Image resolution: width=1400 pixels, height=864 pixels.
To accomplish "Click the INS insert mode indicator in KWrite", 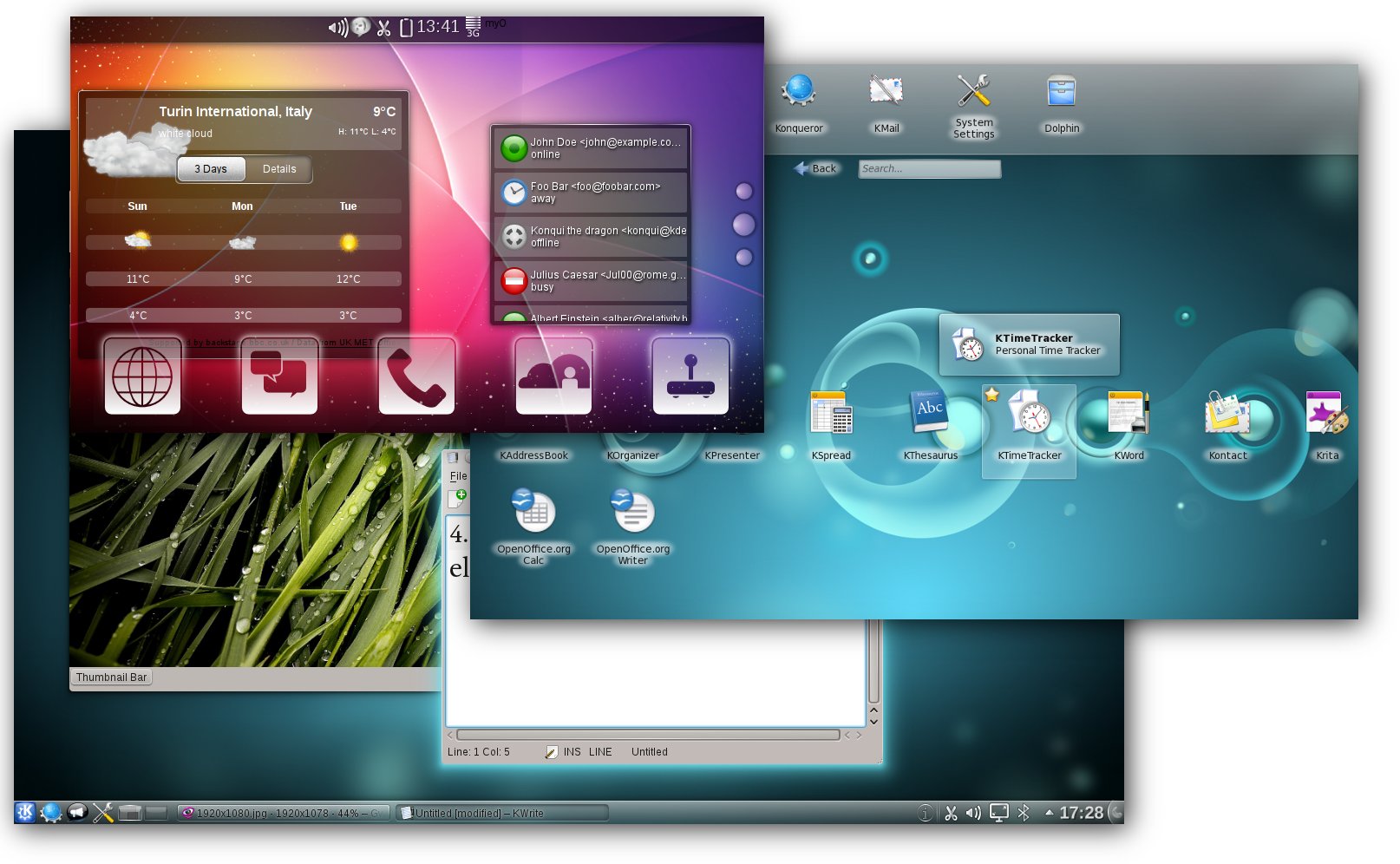I will click(x=572, y=752).
